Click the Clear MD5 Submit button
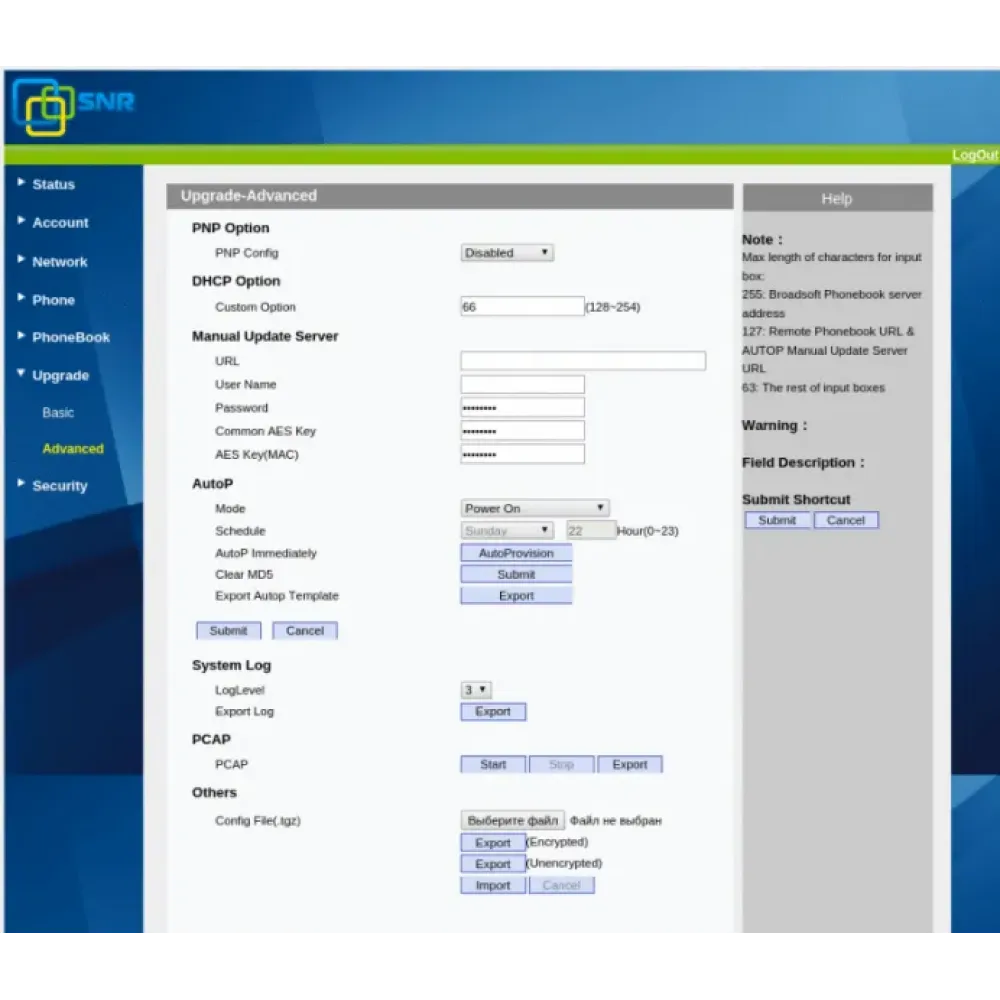The width and height of the screenshot is (1000, 1000). tap(516, 575)
